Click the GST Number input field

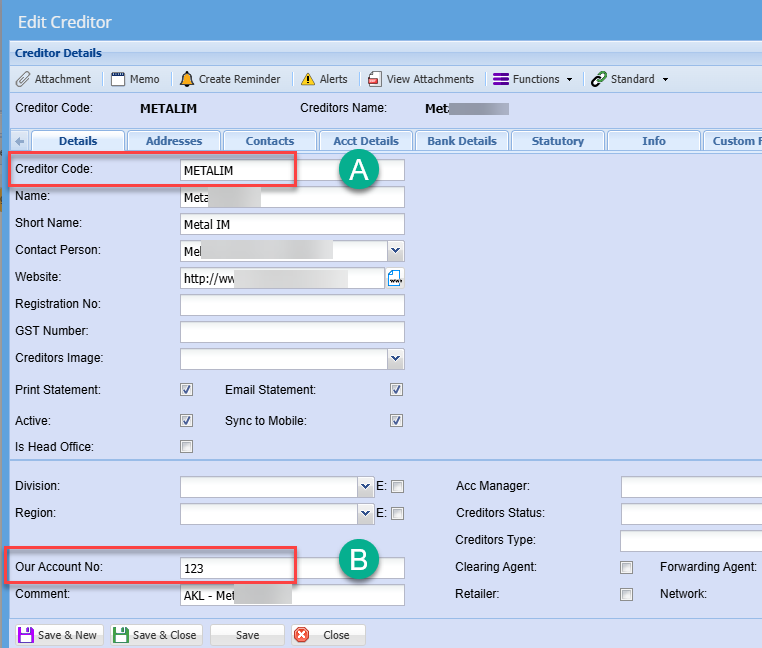(292, 332)
